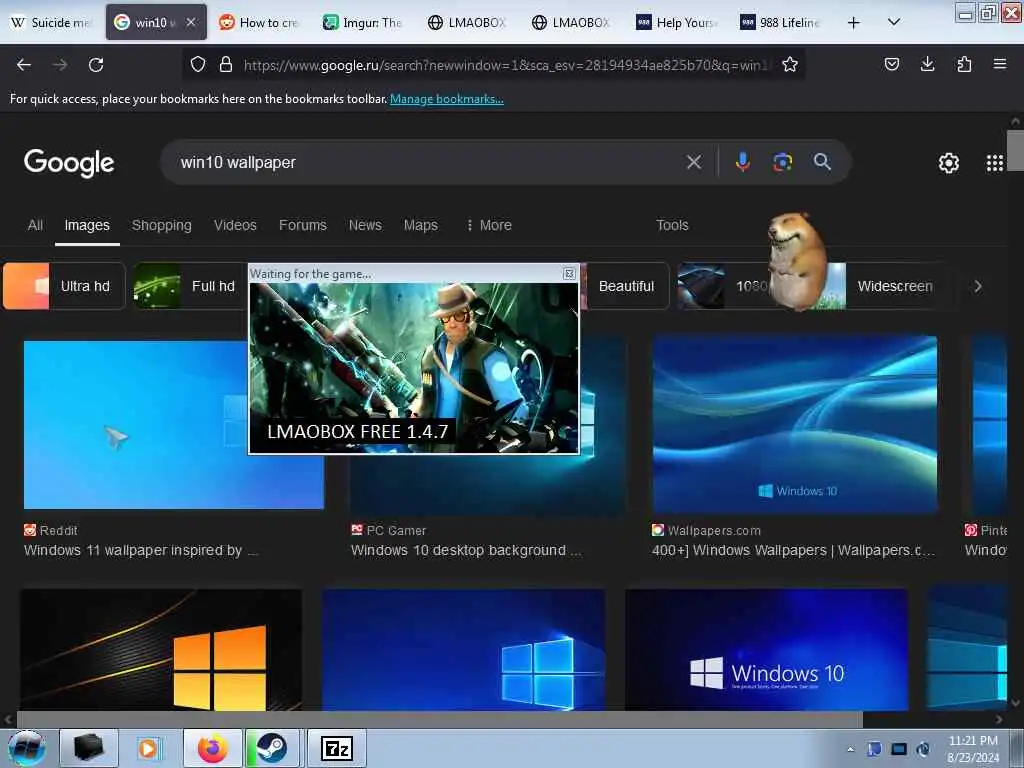Open a new browser tab

(x=854, y=23)
